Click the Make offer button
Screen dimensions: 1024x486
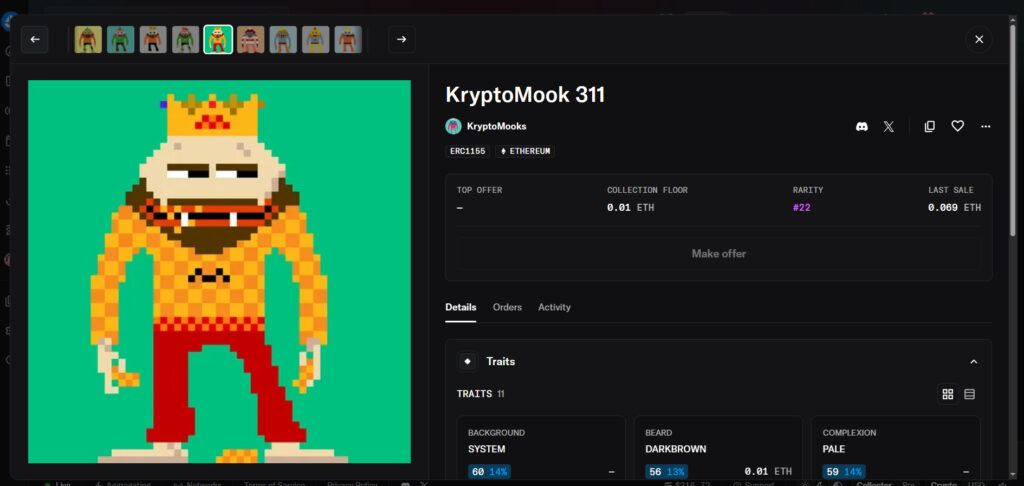click(x=718, y=253)
